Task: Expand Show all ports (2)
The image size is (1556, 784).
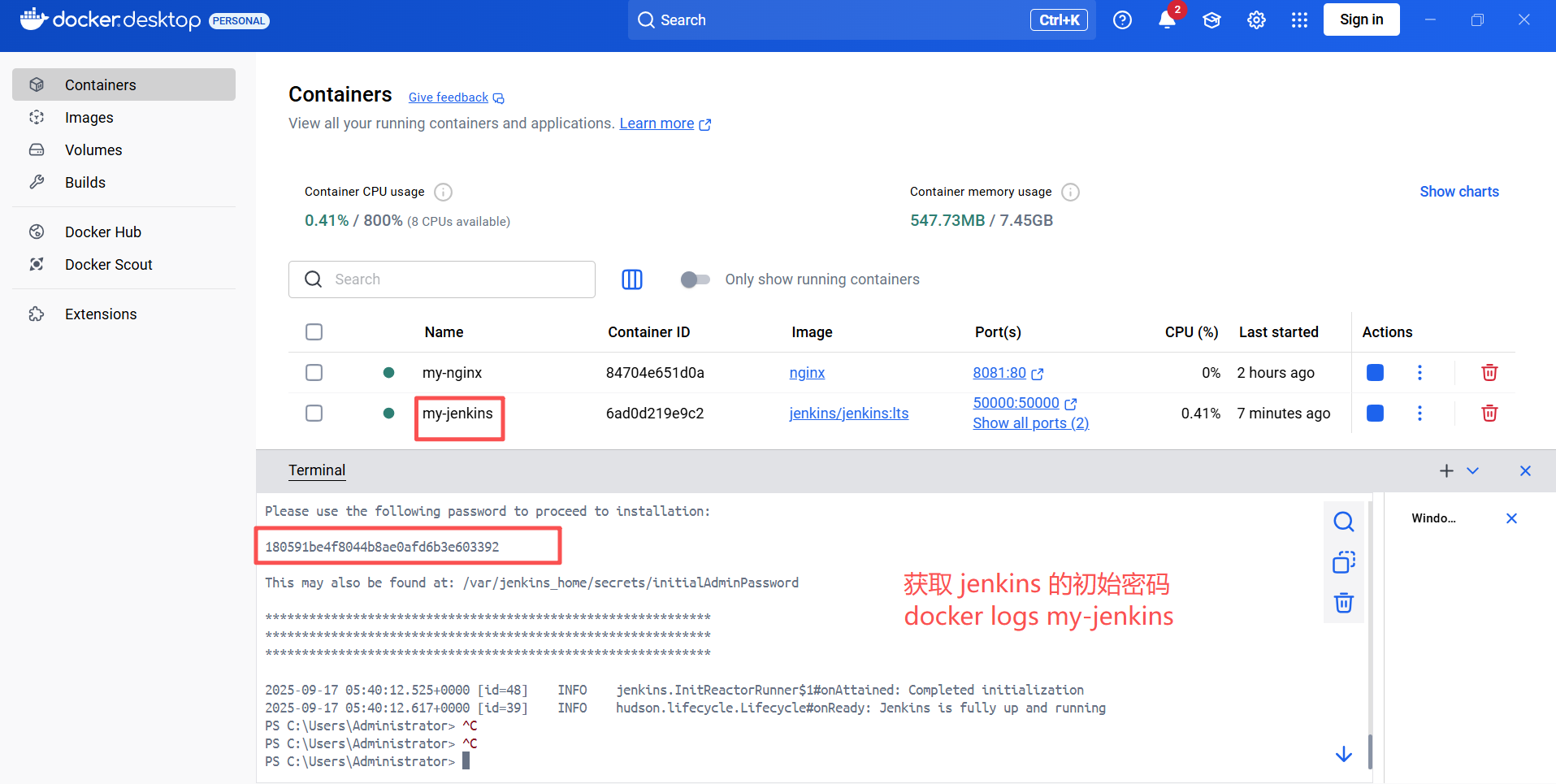Action: (x=1030, y=423)
